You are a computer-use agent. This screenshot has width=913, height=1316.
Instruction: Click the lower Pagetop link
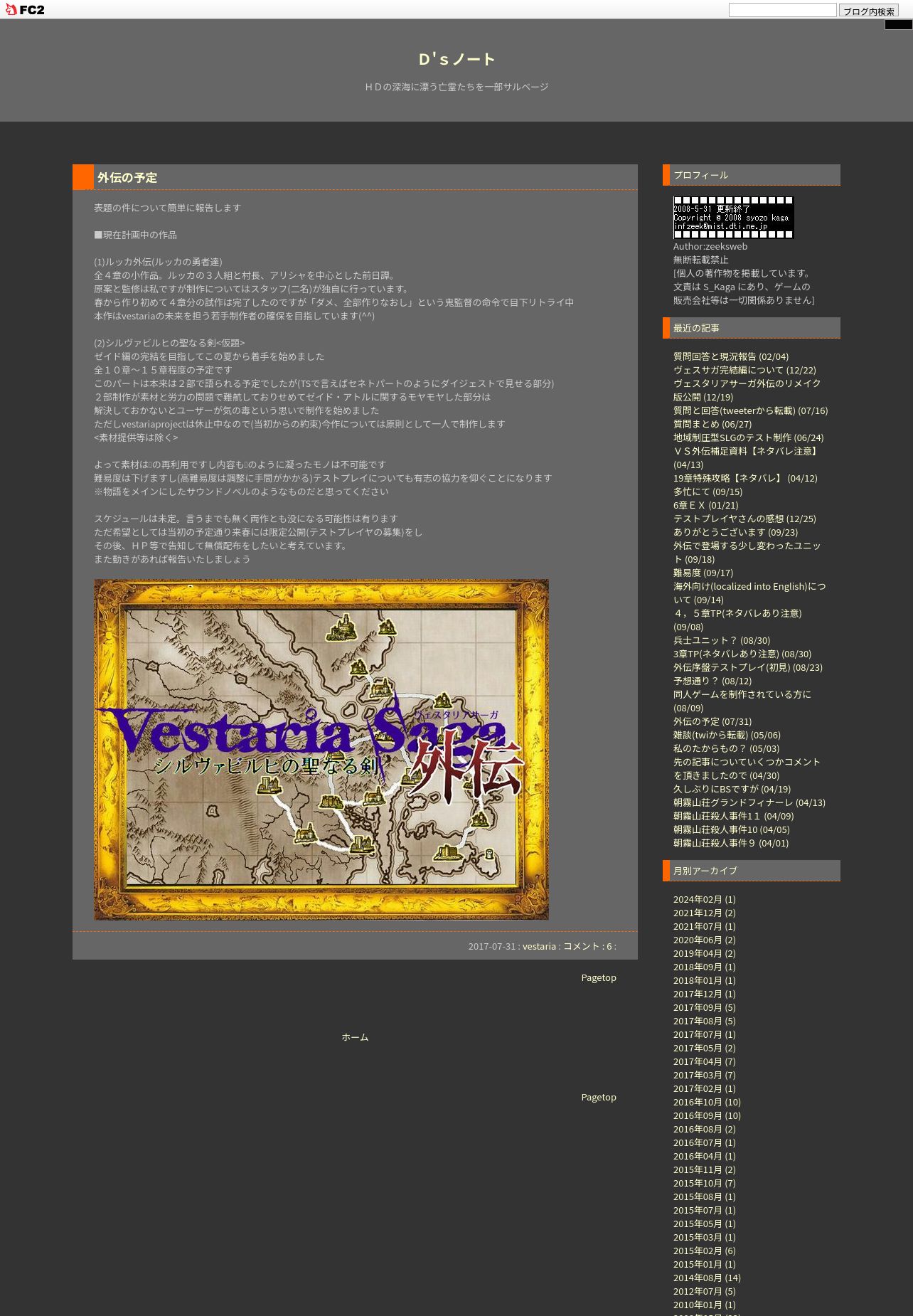pos(599,1097)
